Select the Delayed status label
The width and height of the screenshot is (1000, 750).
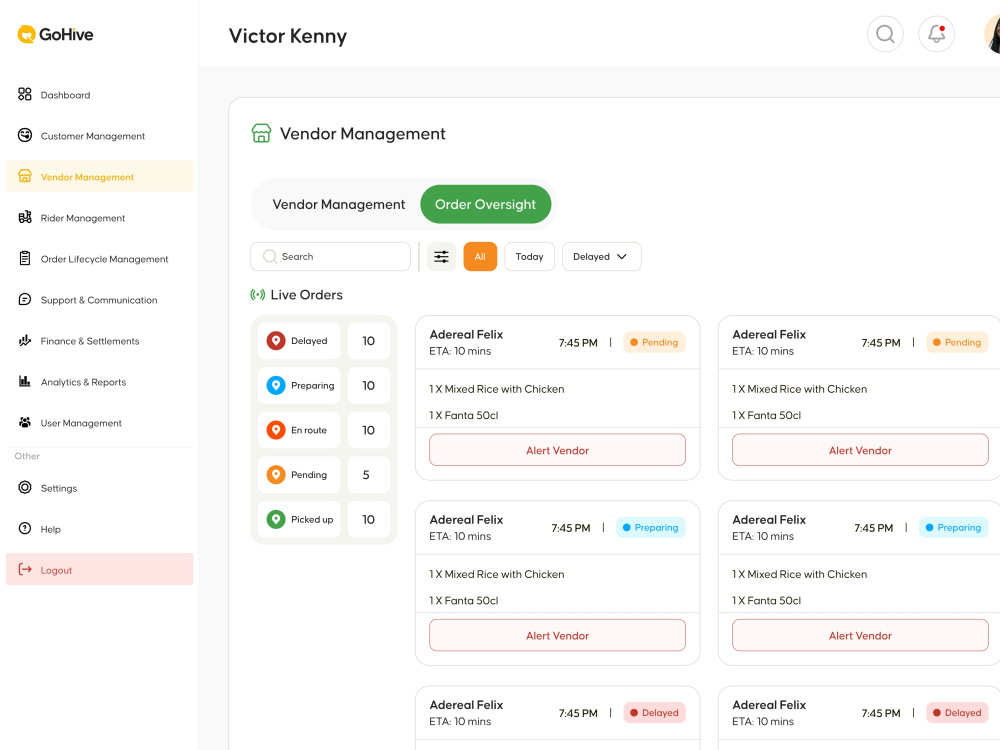pos(309,341)
